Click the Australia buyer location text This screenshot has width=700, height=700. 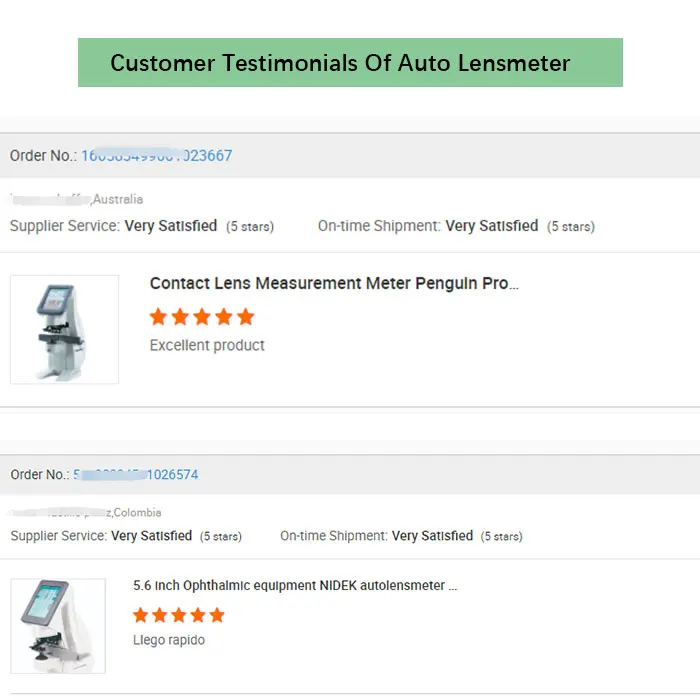pyautogui.click(x=118, y=199)
